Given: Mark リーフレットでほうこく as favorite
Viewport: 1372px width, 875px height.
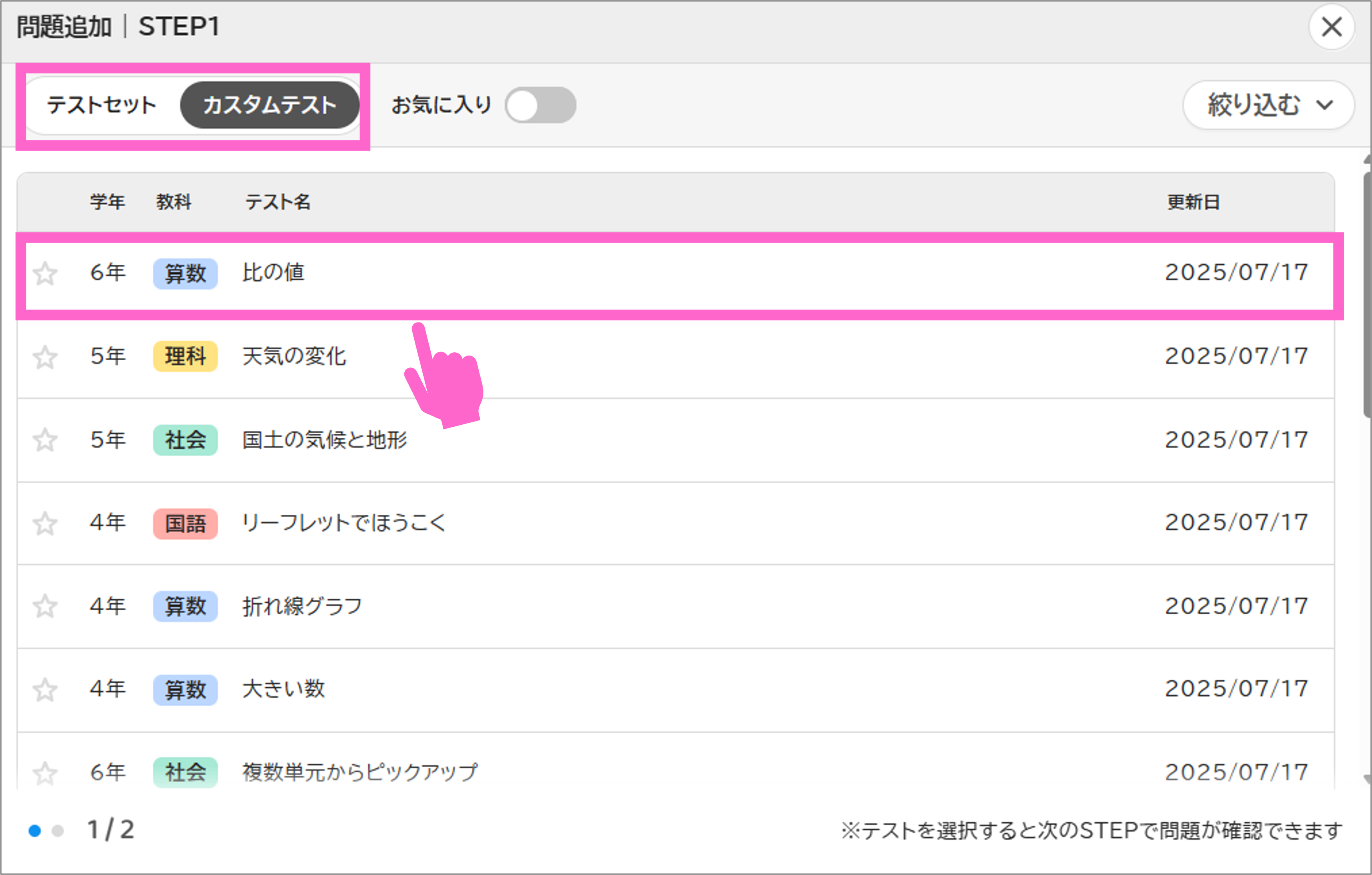Looking at the screenshot, I should [x=45, y=523].
